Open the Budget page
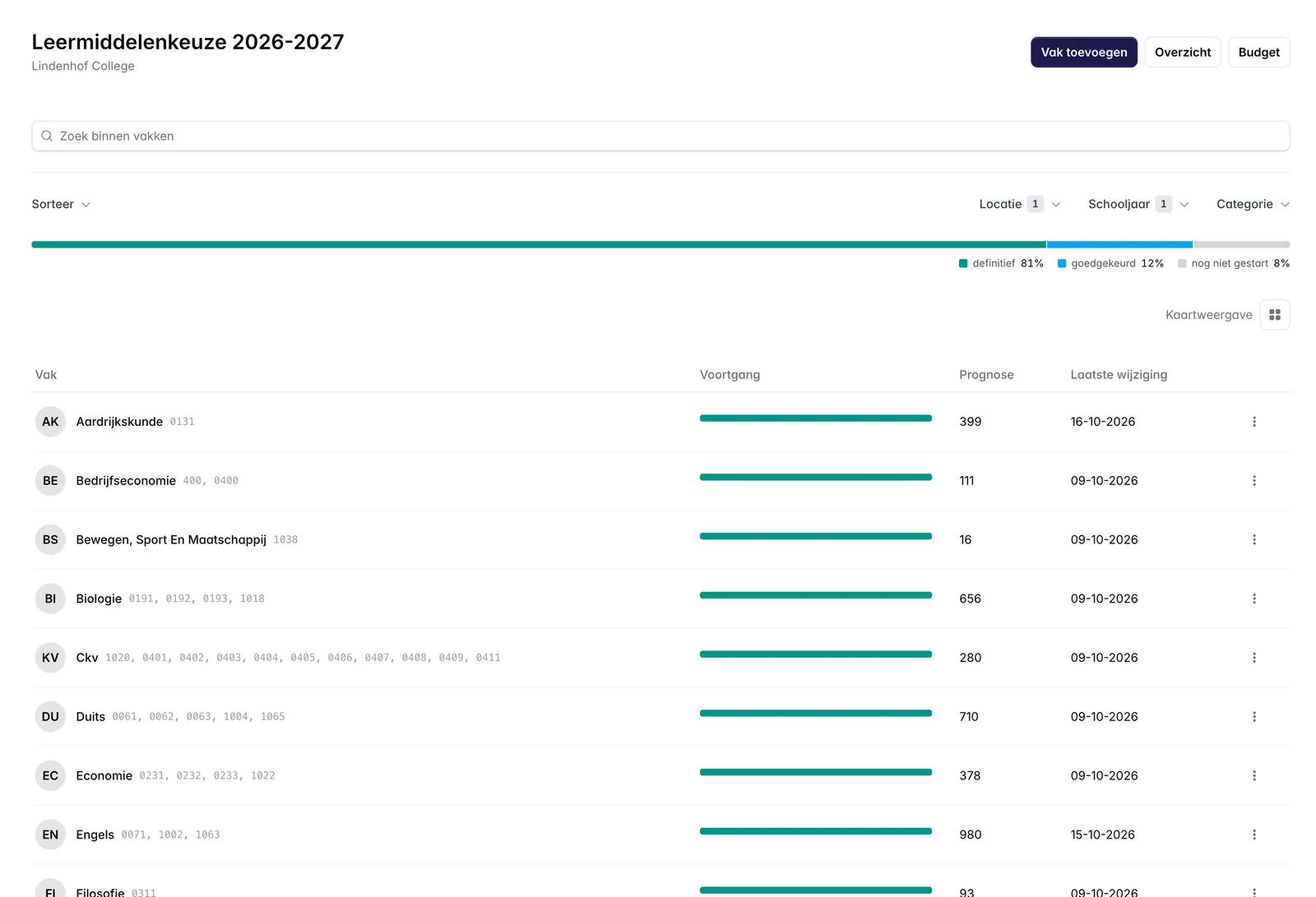Viewport: 1316px width, 897px height. click(x=1259, y=53)
